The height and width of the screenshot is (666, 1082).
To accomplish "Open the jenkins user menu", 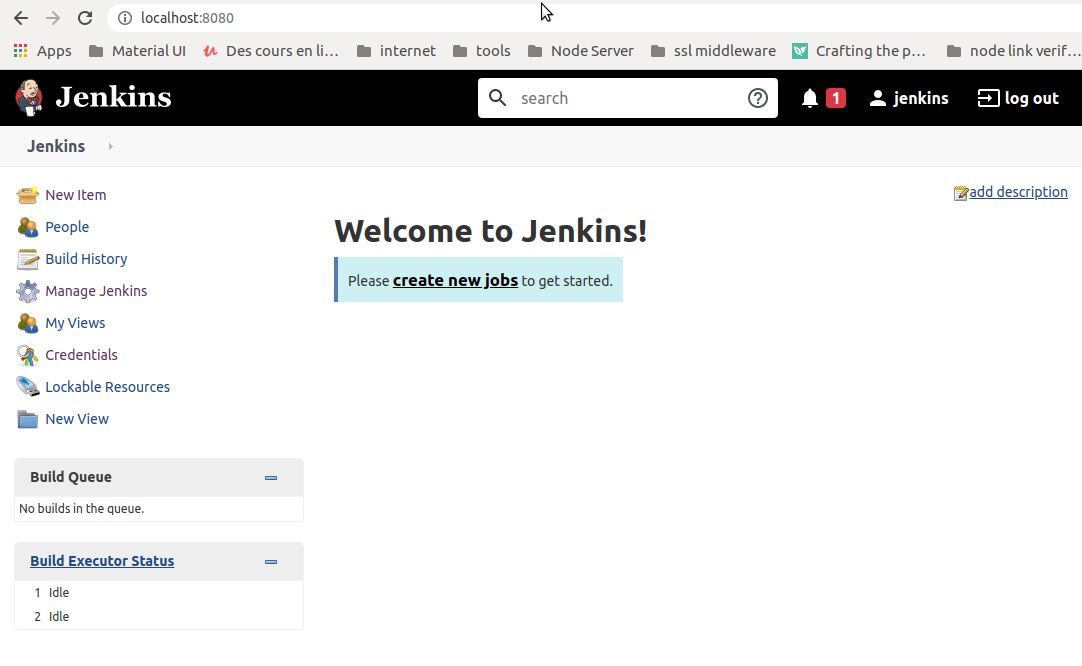I will pyautogui.click(x=909, y=97).
